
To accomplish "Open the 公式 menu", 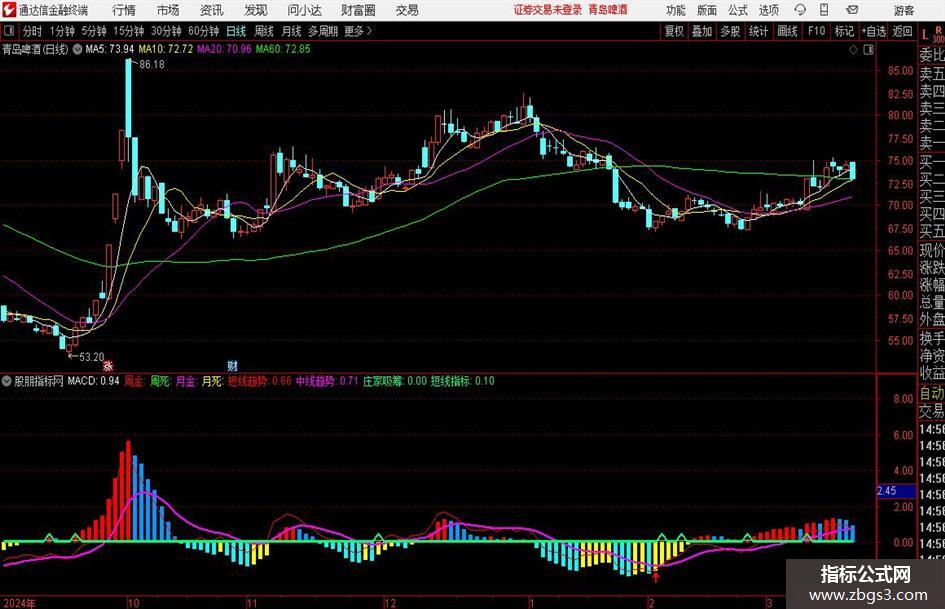I will click(738, 10).
